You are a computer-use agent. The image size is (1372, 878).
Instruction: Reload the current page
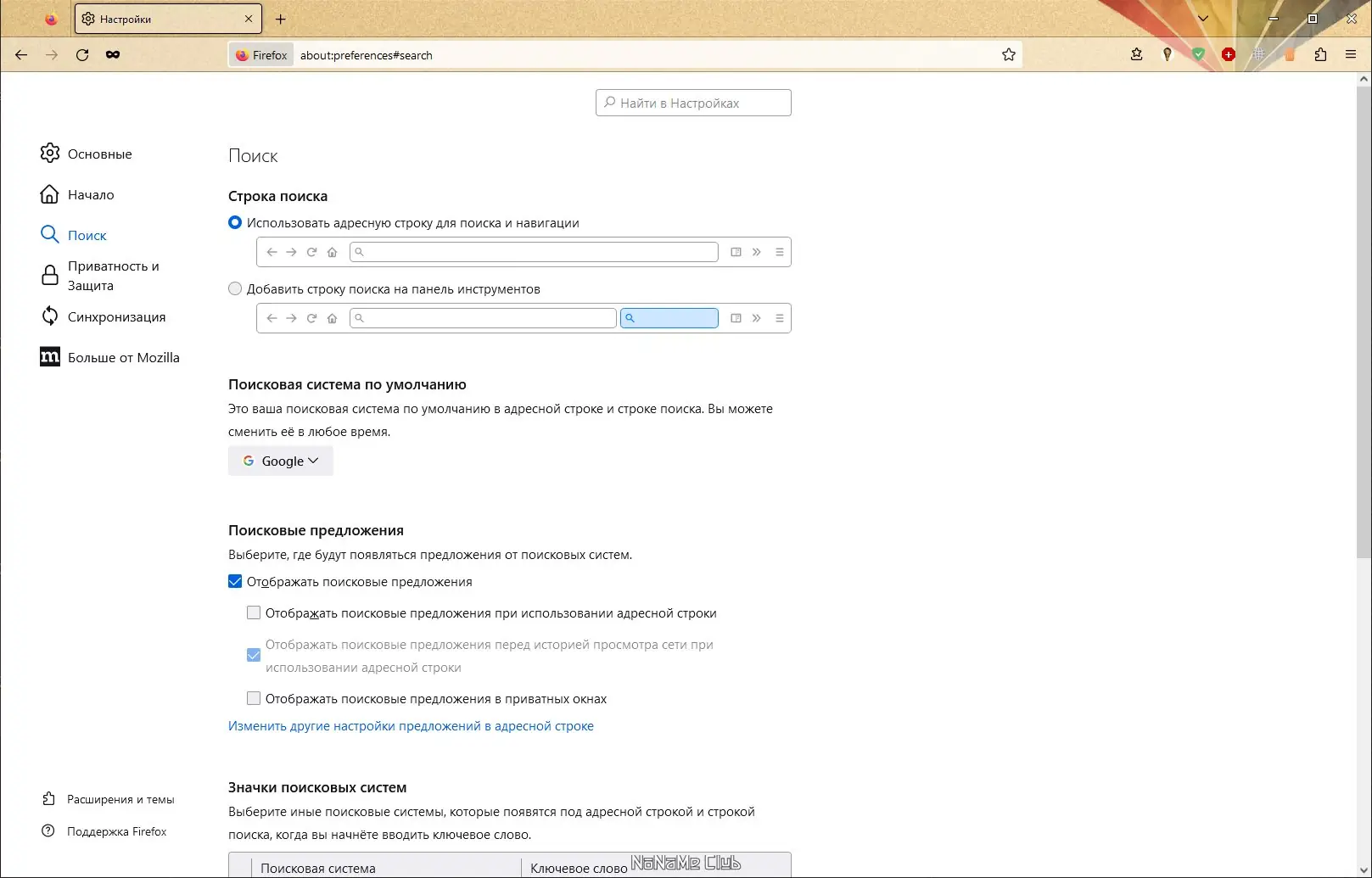(82, 55)
